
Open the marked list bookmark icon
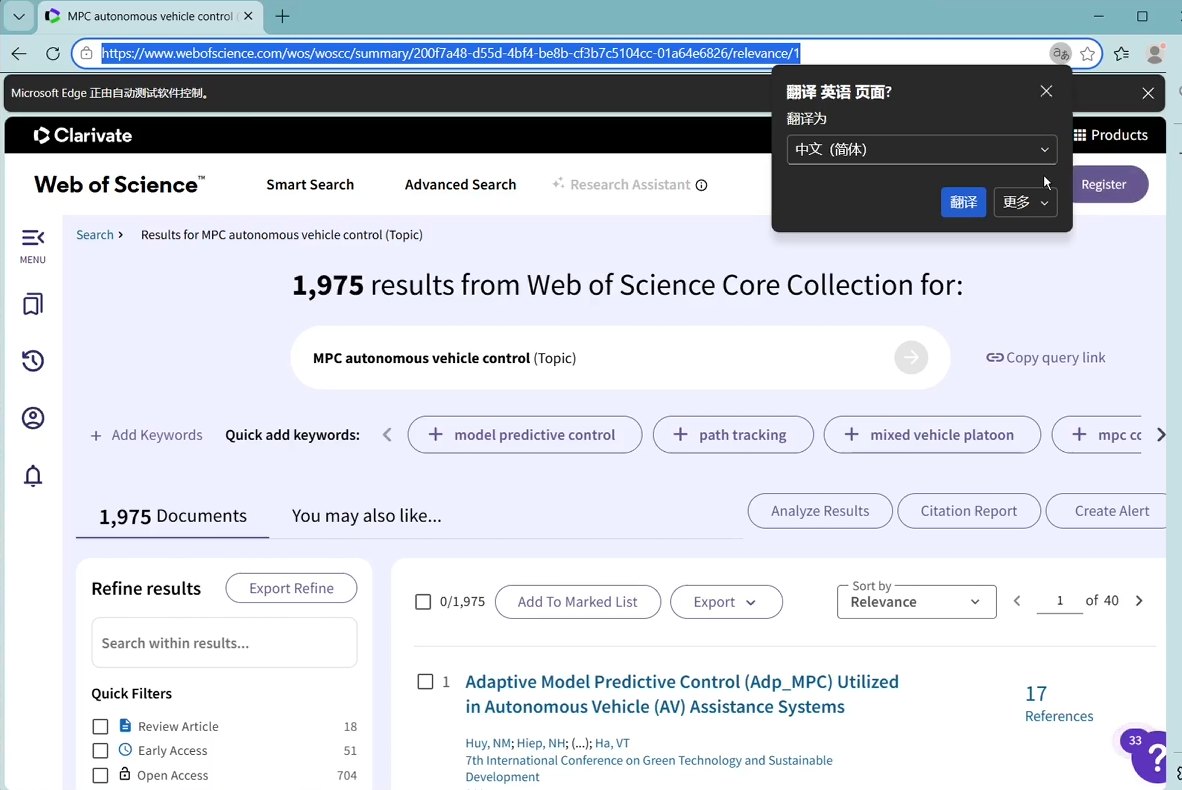tap(32, 304)
